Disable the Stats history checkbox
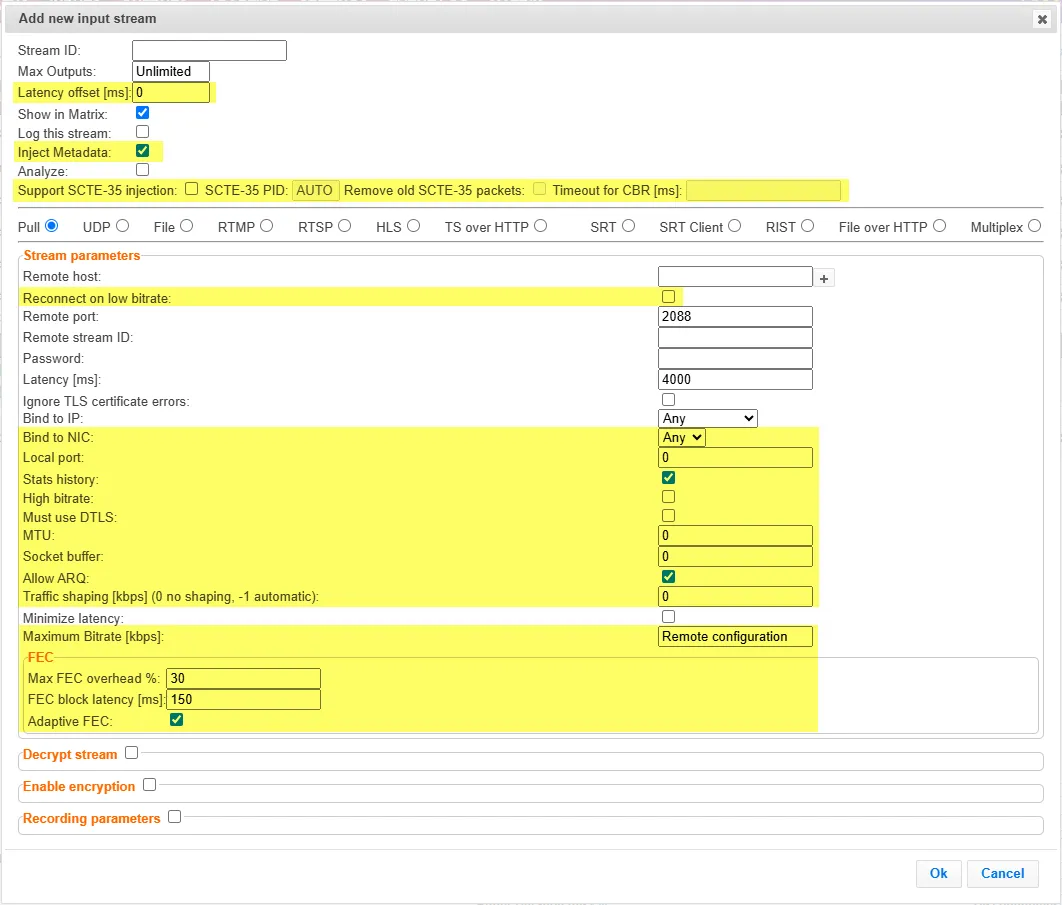The image size is (1062, 905). point(668,478)
